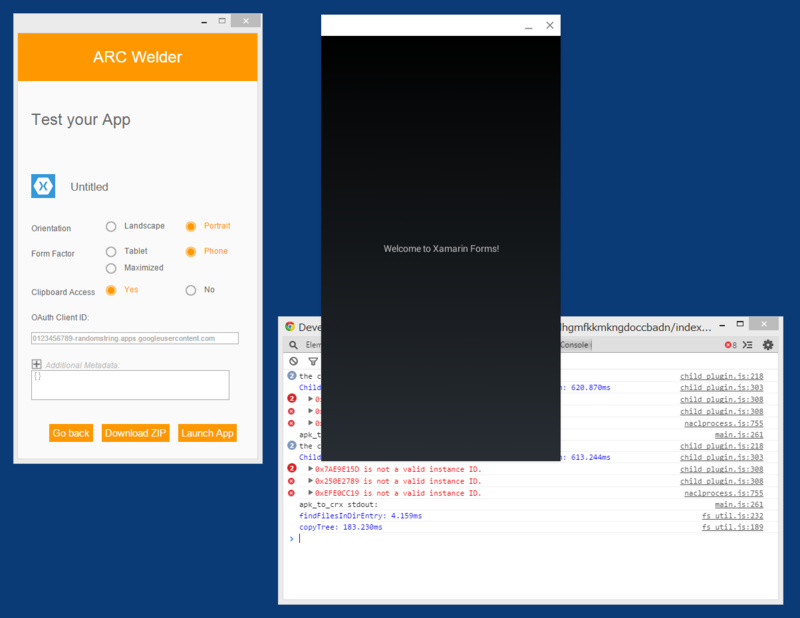Image resolution: width=800 pixels, height=618 pixels.
Task: Minimize the ARC Welder window
Action: (x=204, y=21)
